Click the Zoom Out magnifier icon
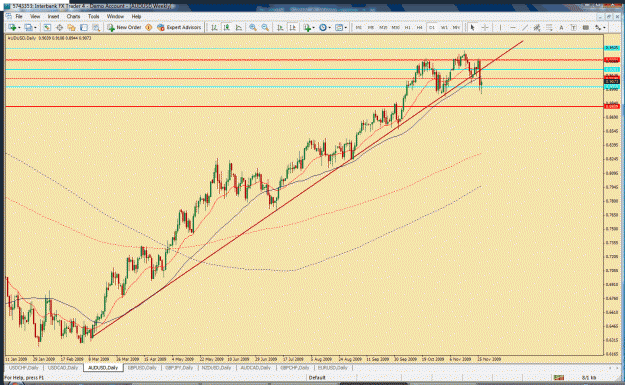The image size is (625, 385). (265, 28)
